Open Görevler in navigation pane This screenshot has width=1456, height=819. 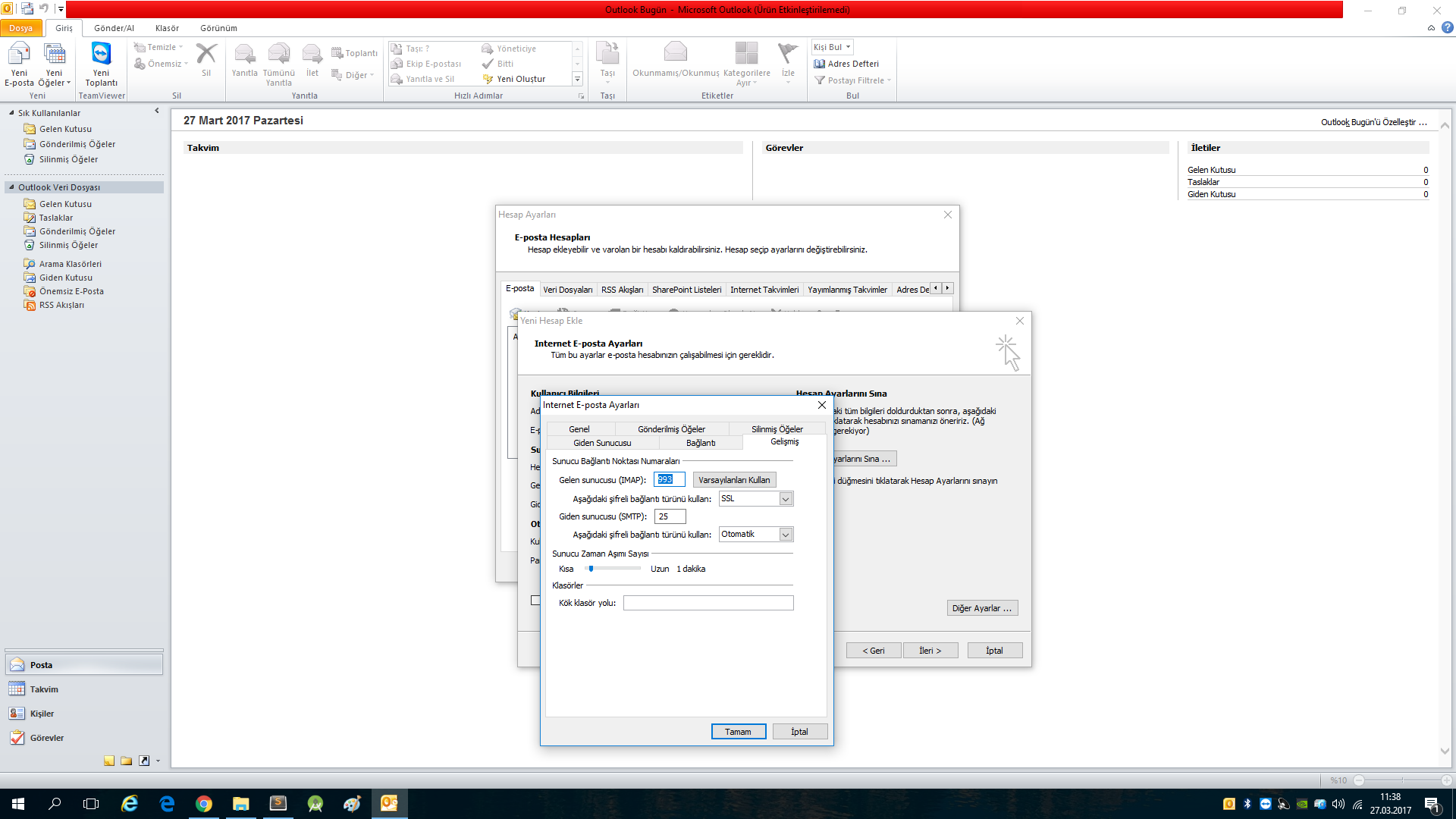pyautogui.click(x=83, y=738)
